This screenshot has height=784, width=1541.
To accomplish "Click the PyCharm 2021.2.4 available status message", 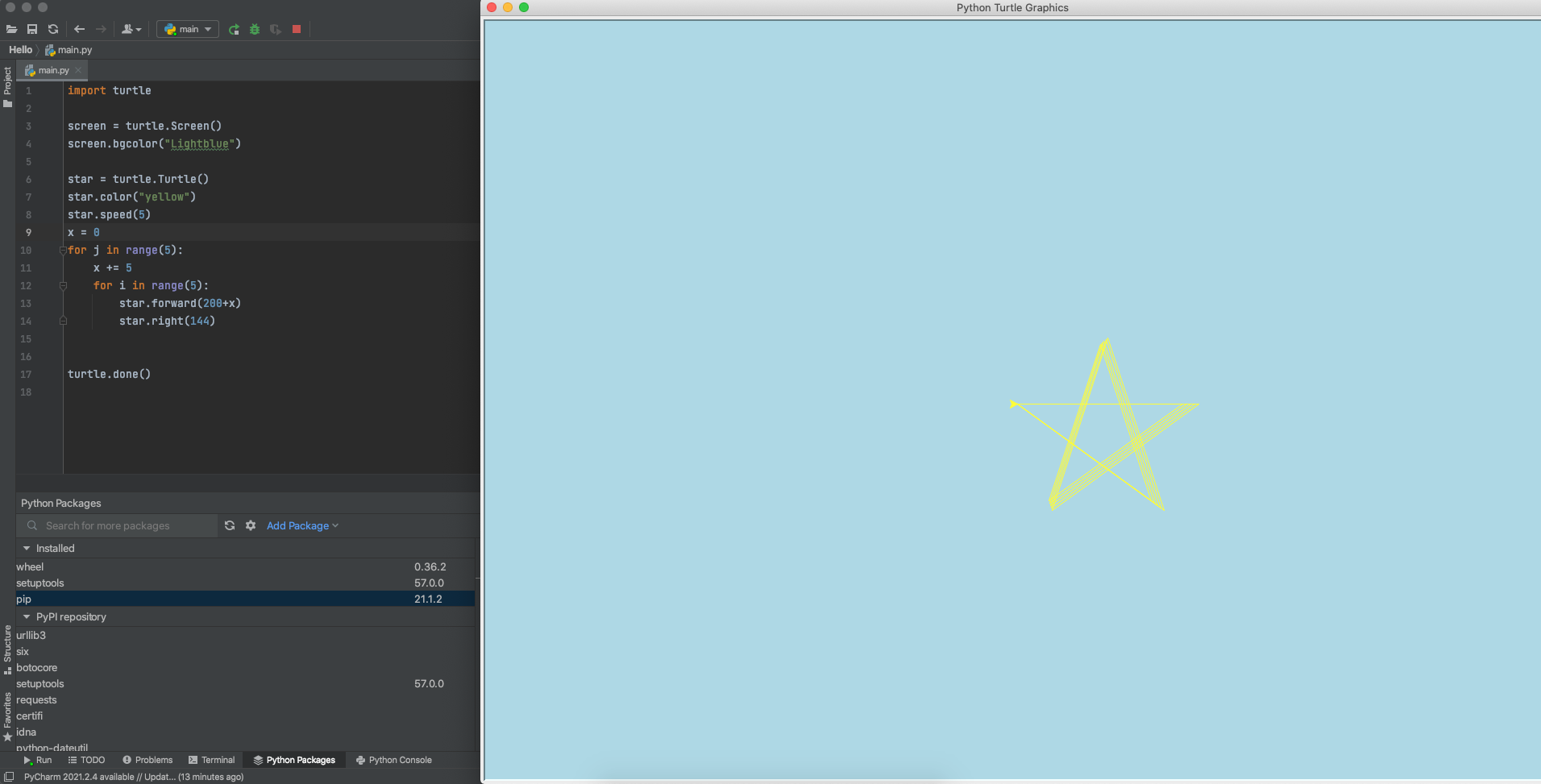I will 134,777.
